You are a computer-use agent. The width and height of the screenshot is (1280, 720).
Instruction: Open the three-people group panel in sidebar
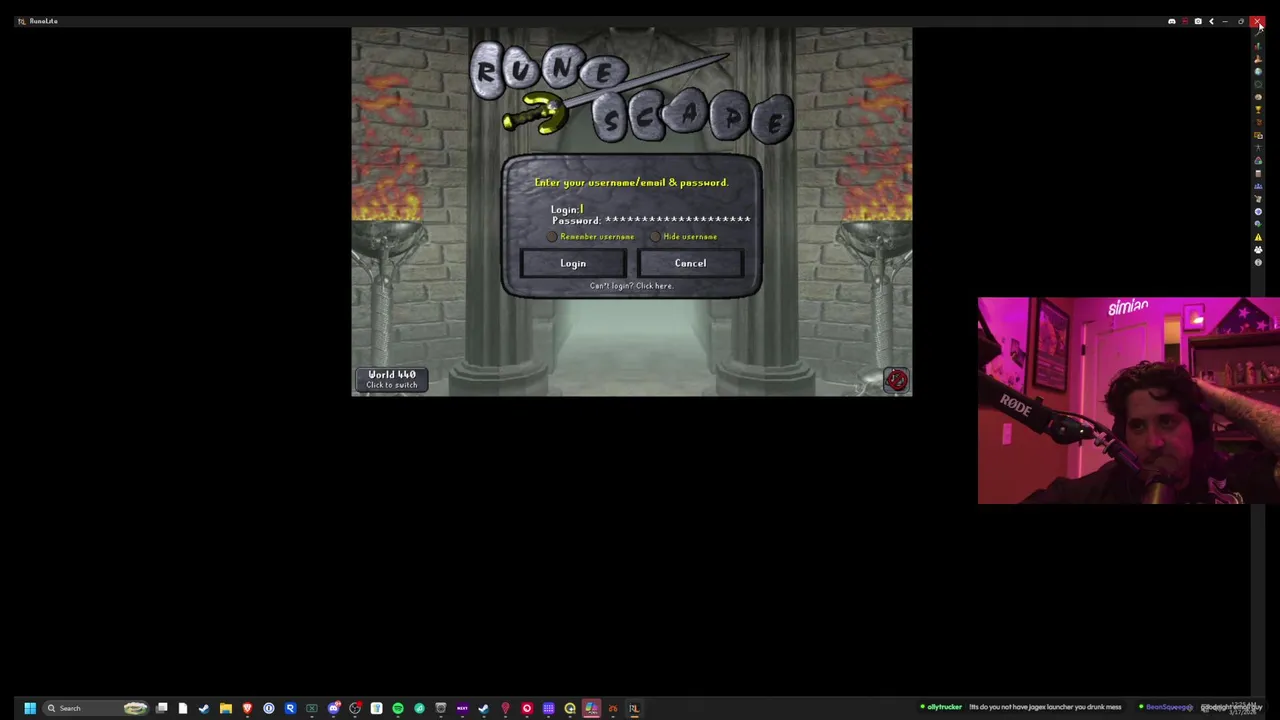point(1258,186)
